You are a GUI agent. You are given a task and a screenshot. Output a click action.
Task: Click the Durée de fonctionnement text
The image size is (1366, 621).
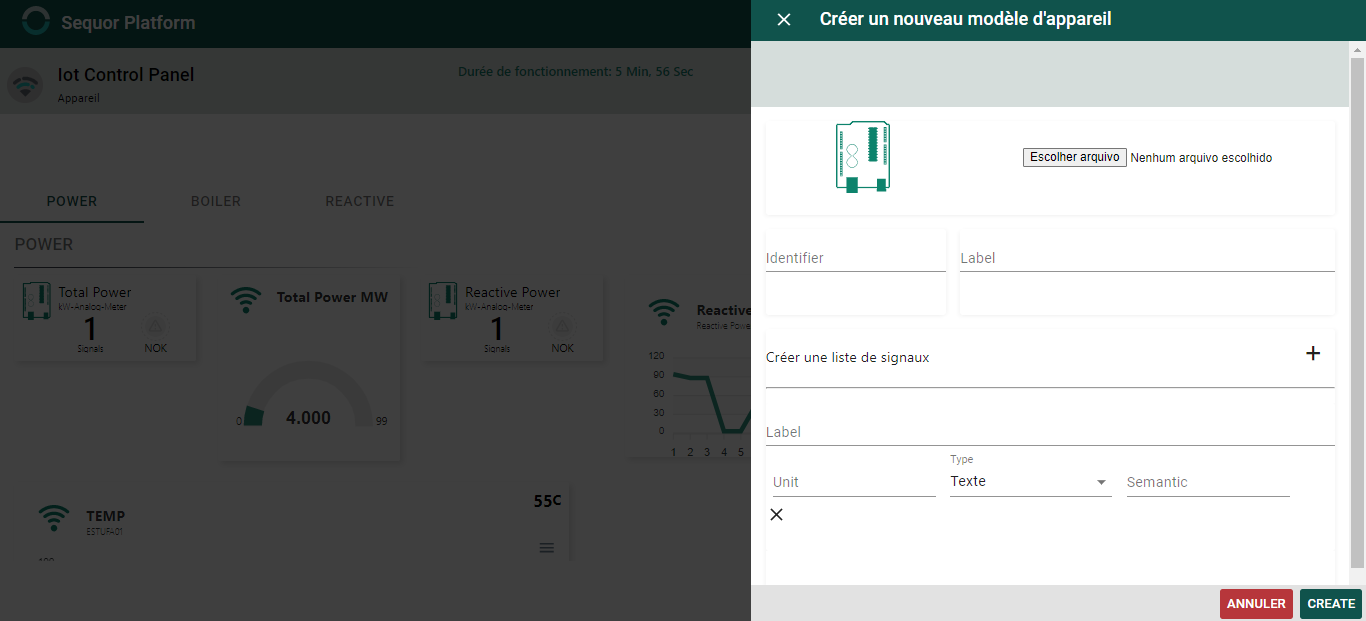pos(576,72)
